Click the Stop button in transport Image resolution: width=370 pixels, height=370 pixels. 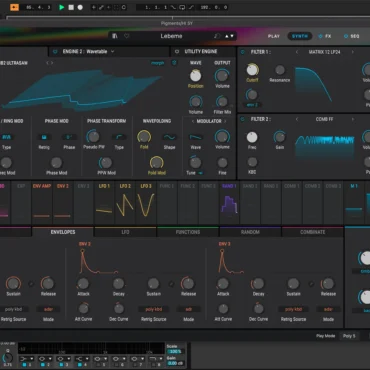click(x=71, y=7)
